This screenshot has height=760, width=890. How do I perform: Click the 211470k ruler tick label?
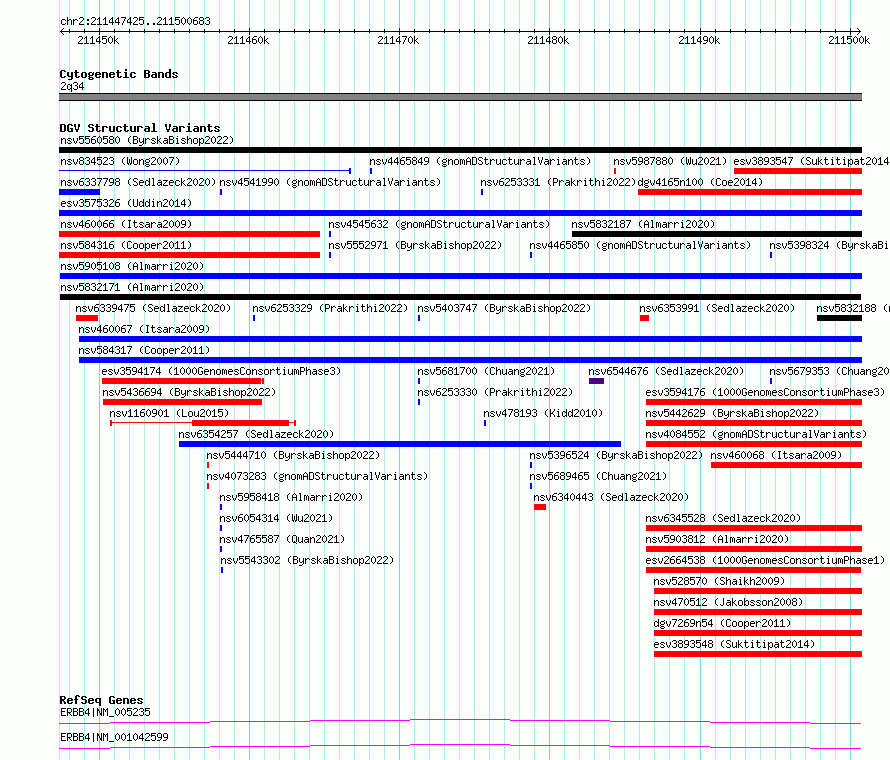[398, 40]
